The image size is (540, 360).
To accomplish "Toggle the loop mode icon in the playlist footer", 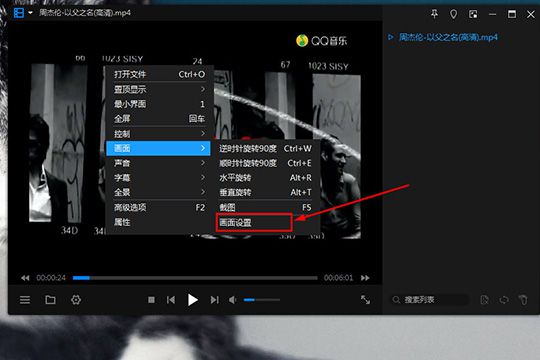I will pyautogui.click(x=504, y=300).
